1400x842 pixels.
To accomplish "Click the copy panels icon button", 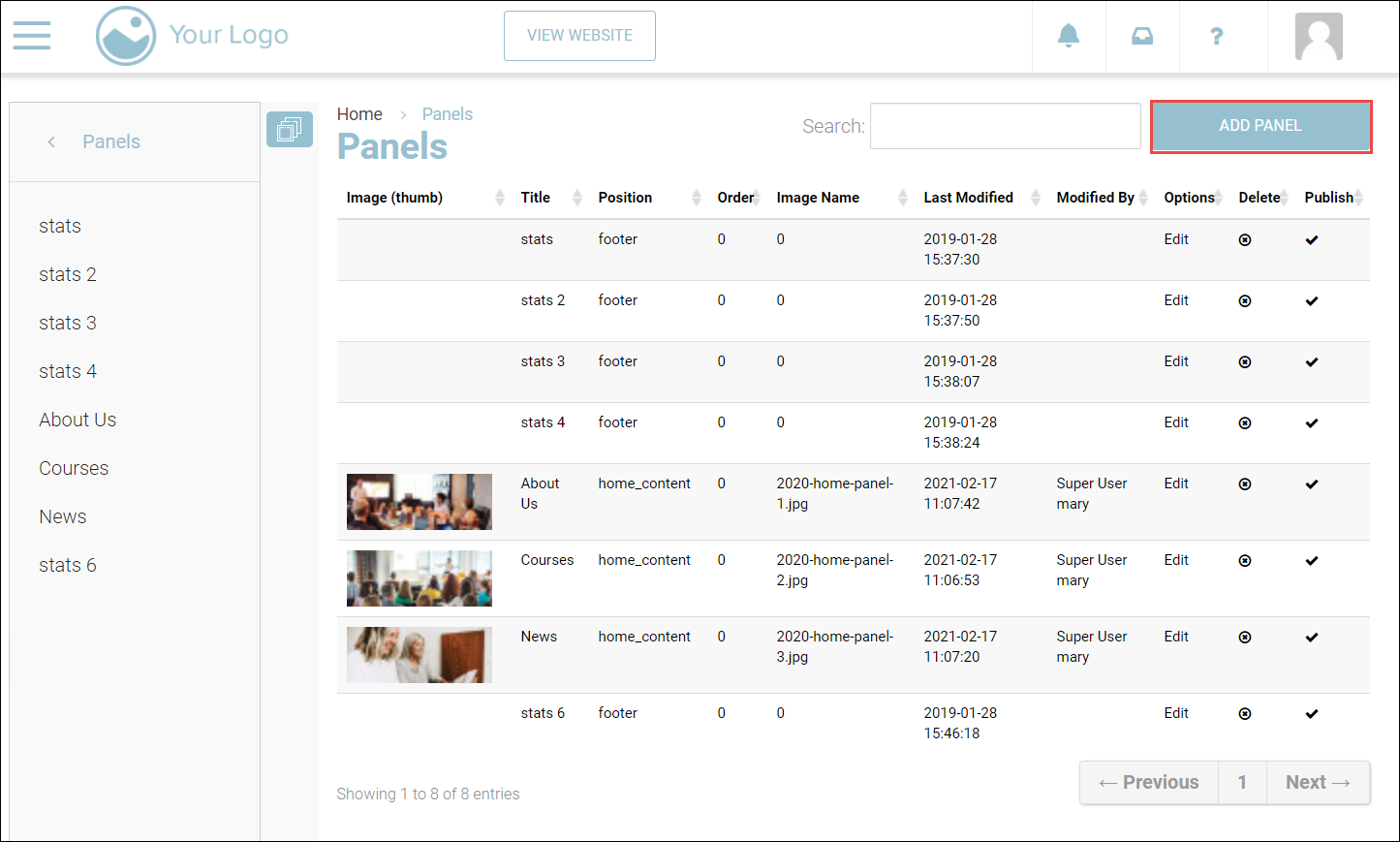I will [289, 129].
